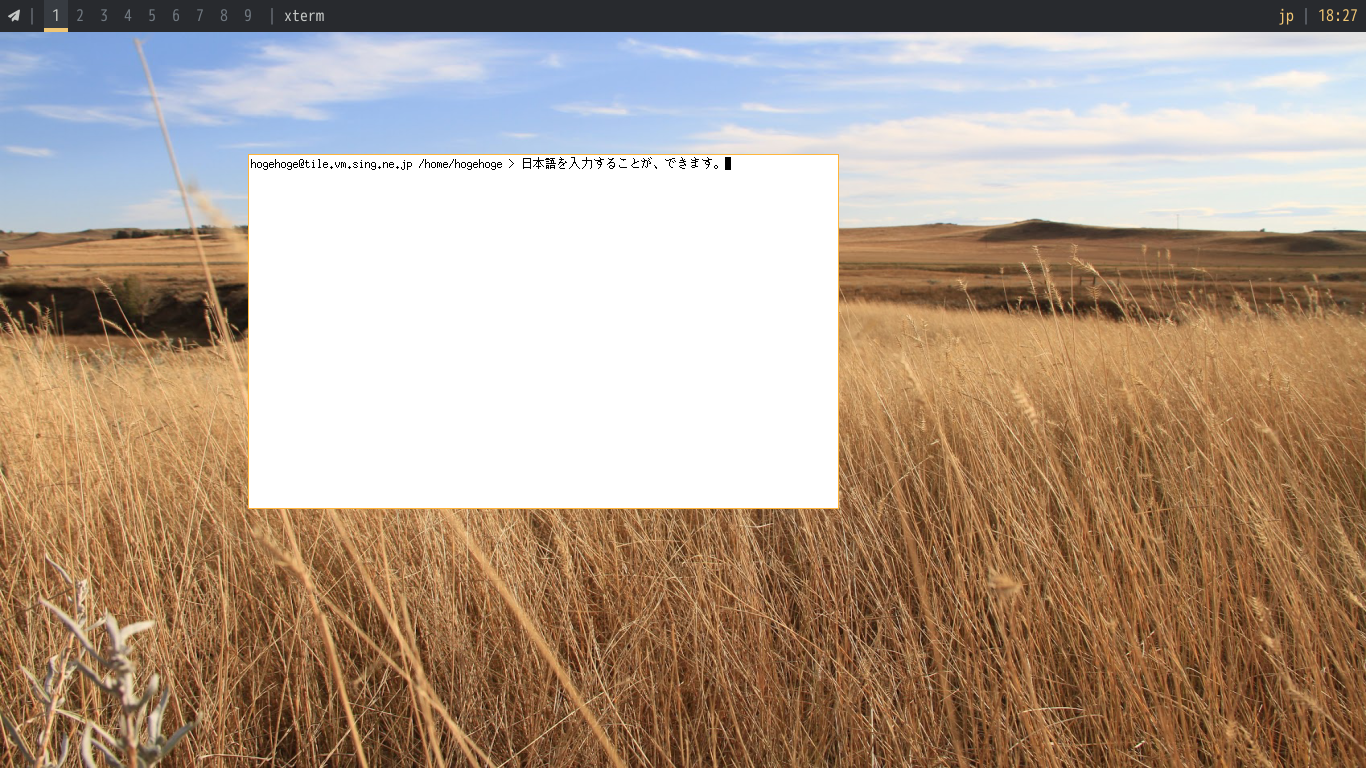Switch to workspace 8
Image resolution: width=1366 pixels, height=768 pixels.
click(224, 16)
